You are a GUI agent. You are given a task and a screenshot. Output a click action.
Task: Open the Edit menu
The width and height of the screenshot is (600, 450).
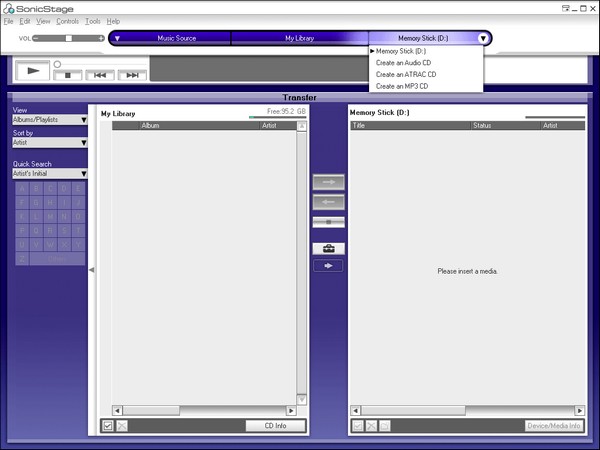[x=25, y=21]
